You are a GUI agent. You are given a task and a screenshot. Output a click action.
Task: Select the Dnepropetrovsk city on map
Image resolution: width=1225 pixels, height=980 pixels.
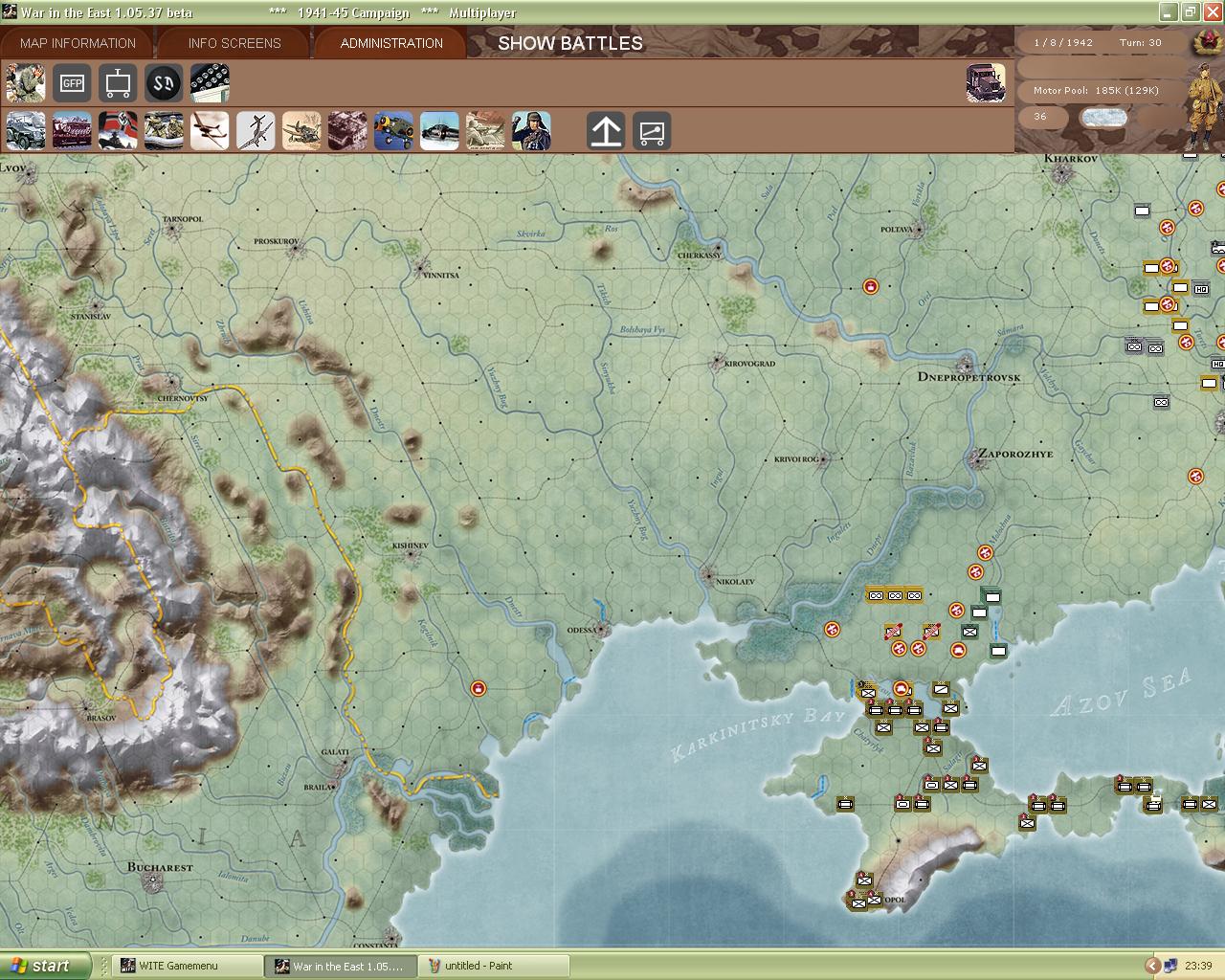[x=967, y=365]
